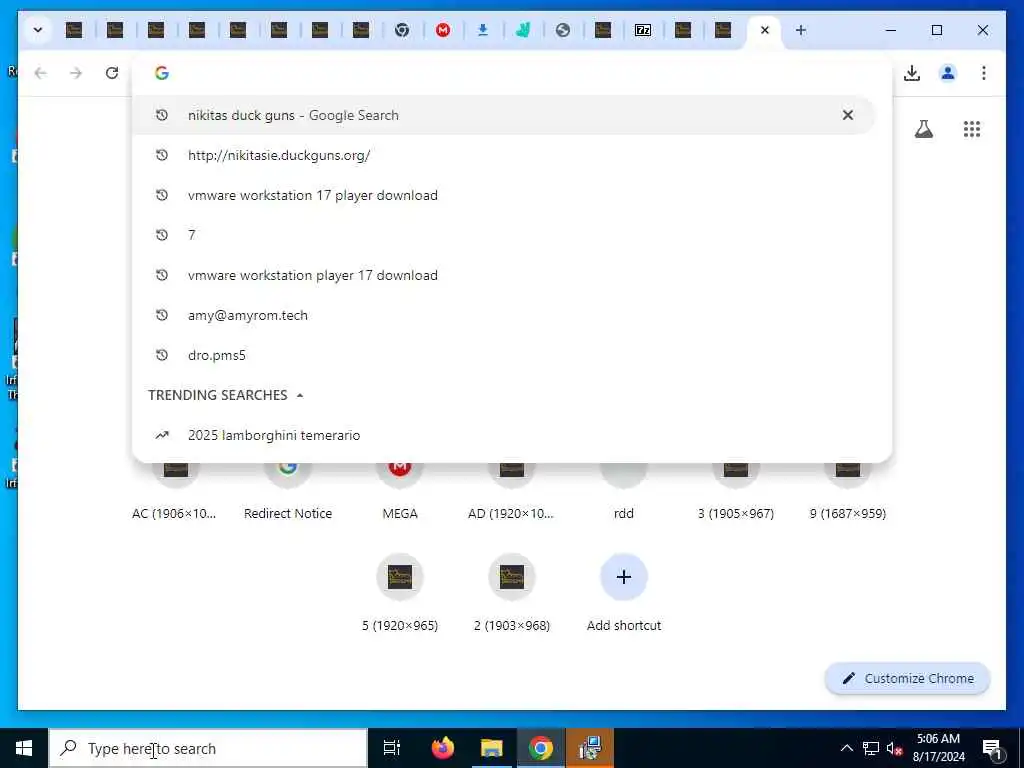Viewport: 1024px width, 768px height.
Task: Open the profile avatar menu
Action: (x=948, y=73)
